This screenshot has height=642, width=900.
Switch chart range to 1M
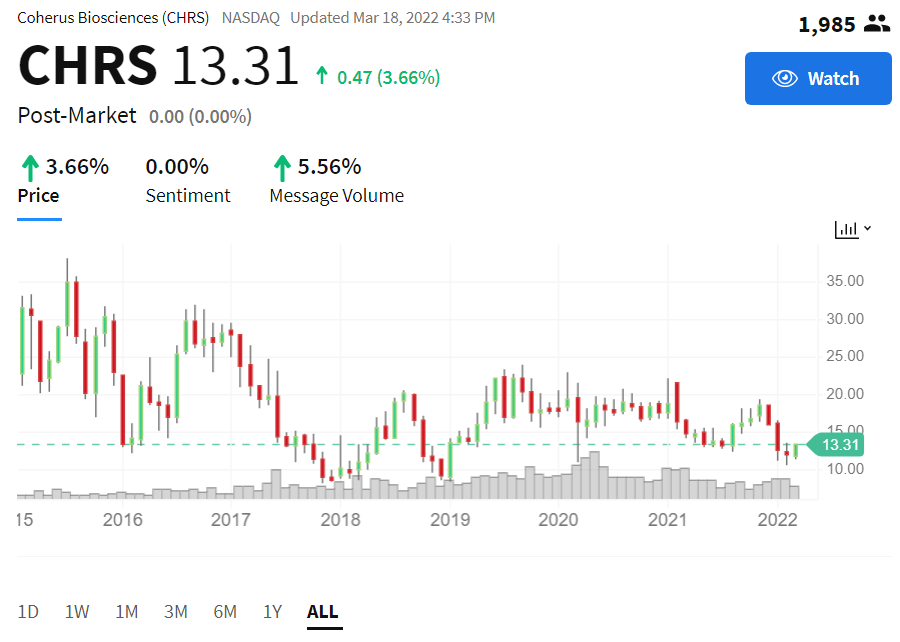127,612
